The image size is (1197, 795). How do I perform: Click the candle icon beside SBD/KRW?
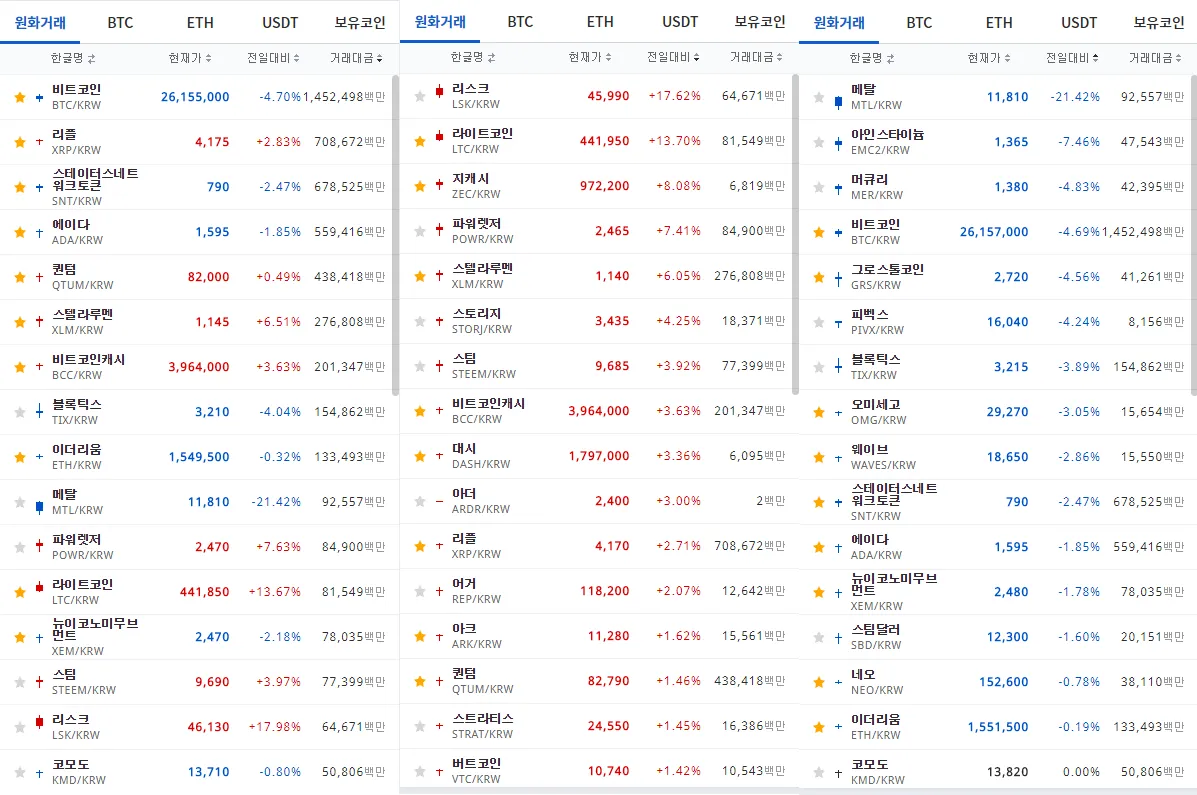(838, 637)
